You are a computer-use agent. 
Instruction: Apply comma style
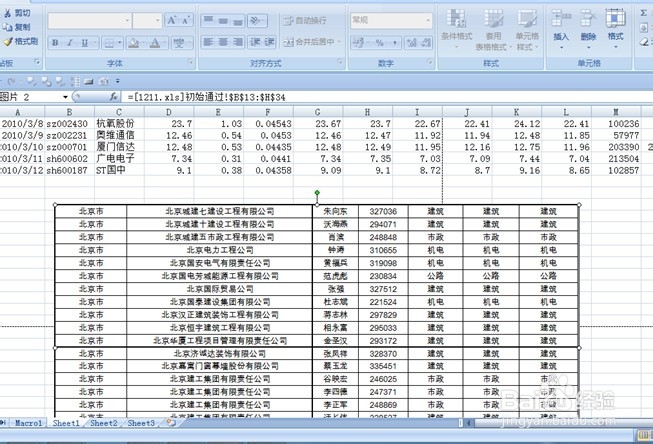[394, 42]
